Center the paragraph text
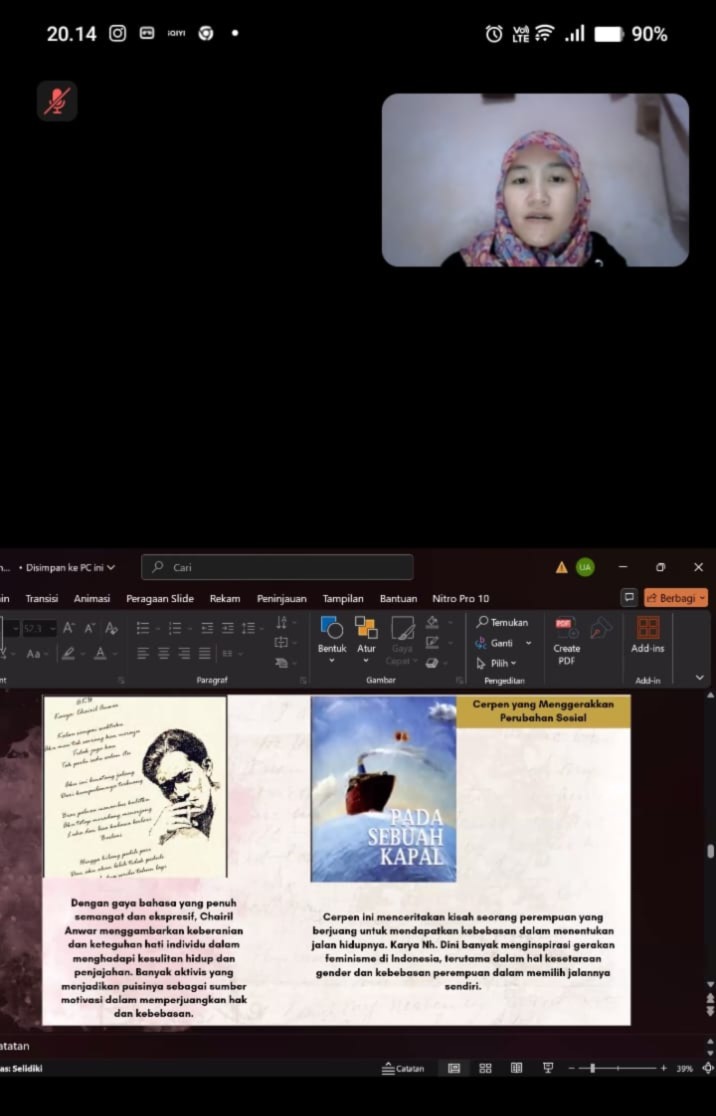This screenshot has height=1116, width=716. pos(164,653)
